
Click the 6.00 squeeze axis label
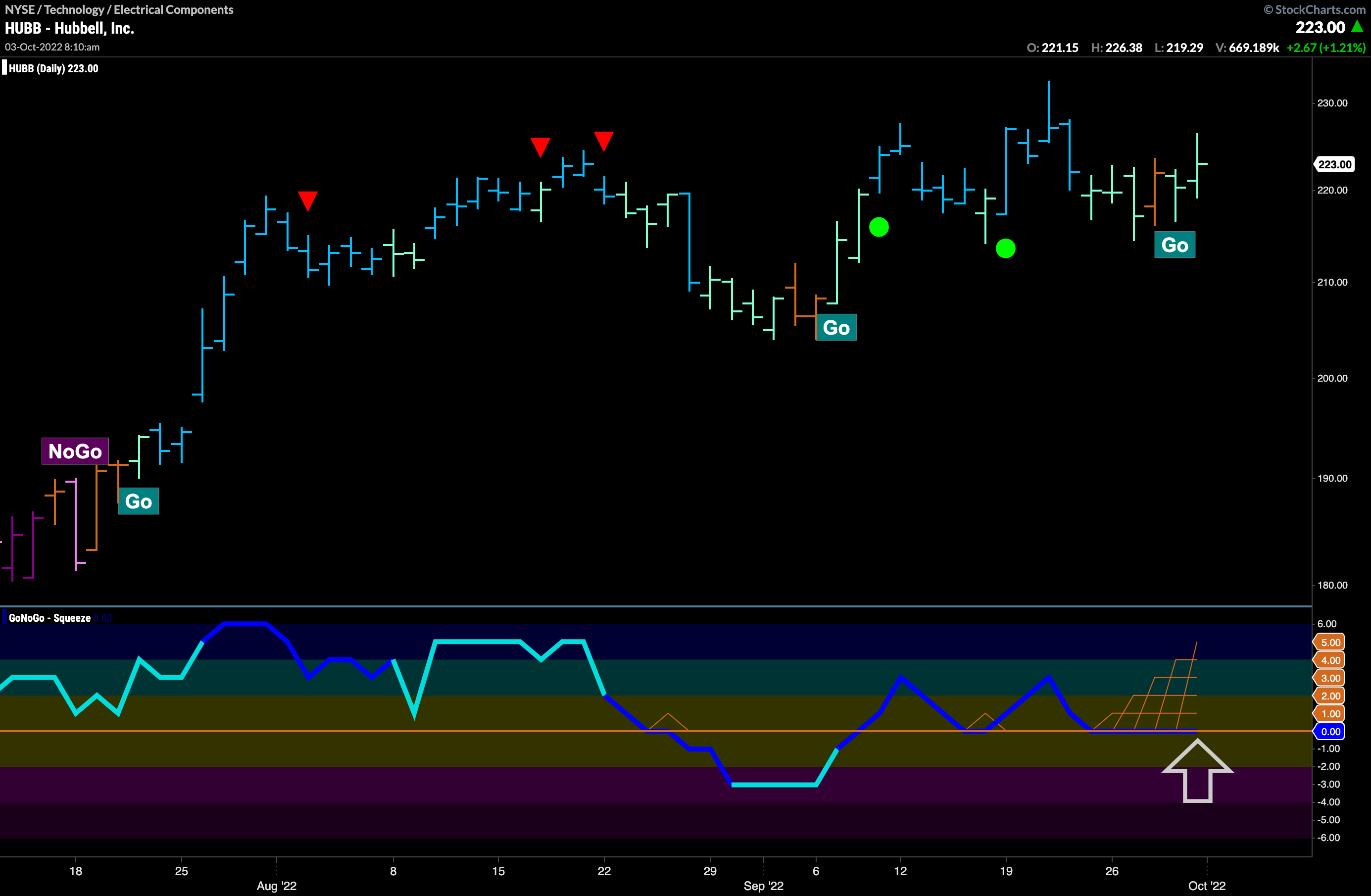pyautogui.click(x=1327, y=624)
